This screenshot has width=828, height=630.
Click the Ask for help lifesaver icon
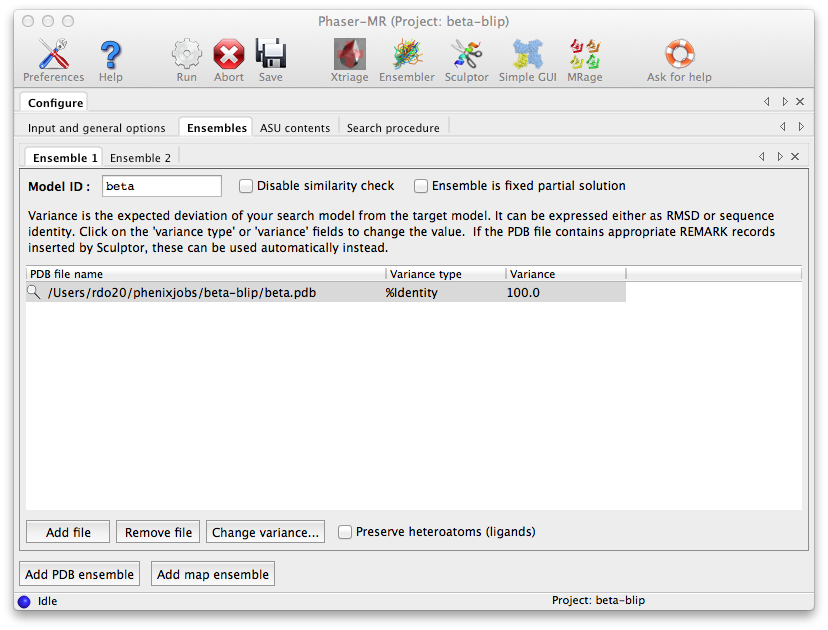coord(679,52)
